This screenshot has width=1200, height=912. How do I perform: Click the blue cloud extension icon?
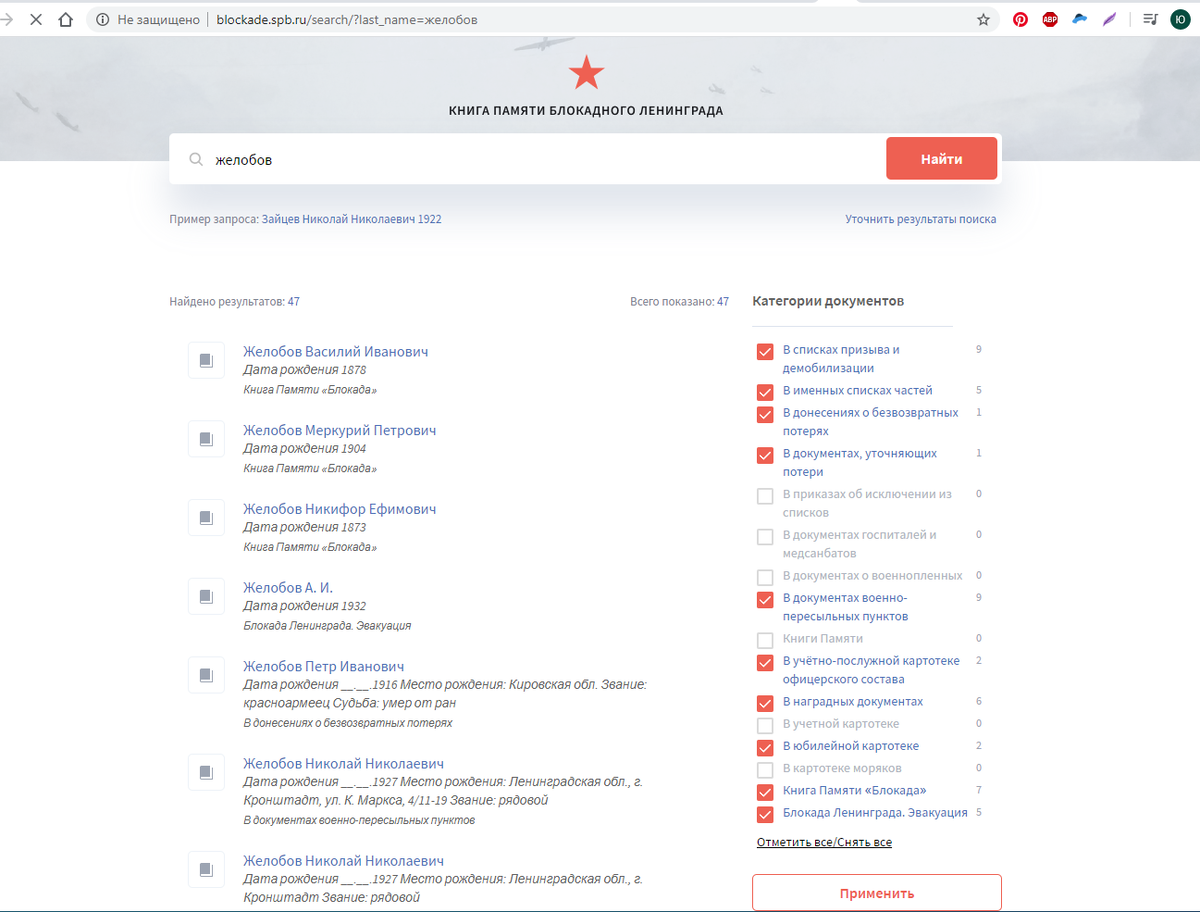[1079, 19]
